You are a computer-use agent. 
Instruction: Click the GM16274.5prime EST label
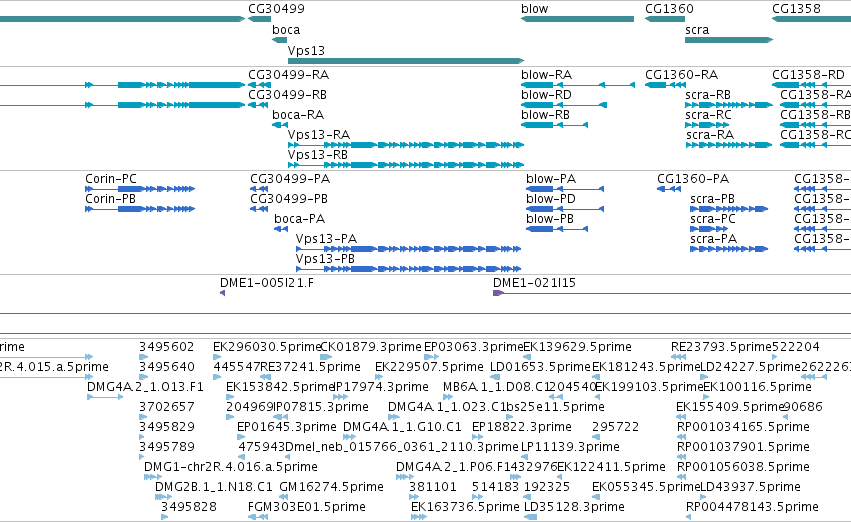pyautogui.click(x=331, y=487)
